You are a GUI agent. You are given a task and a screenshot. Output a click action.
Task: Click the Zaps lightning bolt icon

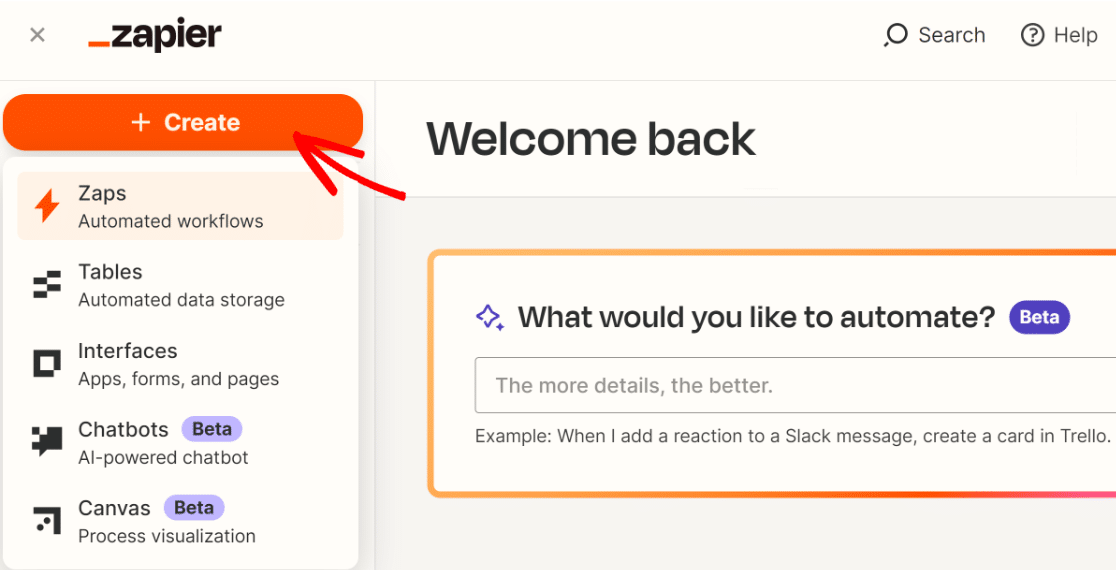[x=47, y=206]
